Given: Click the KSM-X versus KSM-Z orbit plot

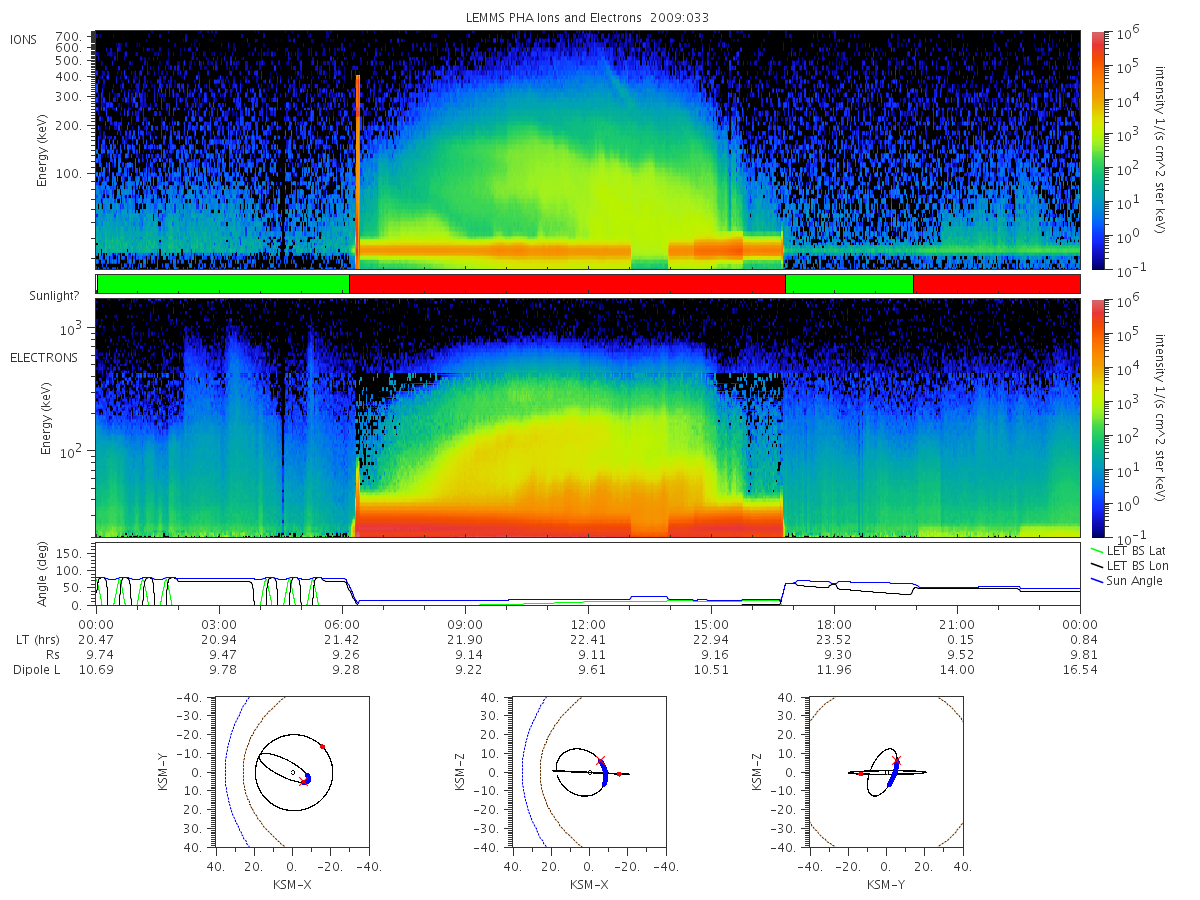Looking at the screenshot, I should (x=588, y=772).
